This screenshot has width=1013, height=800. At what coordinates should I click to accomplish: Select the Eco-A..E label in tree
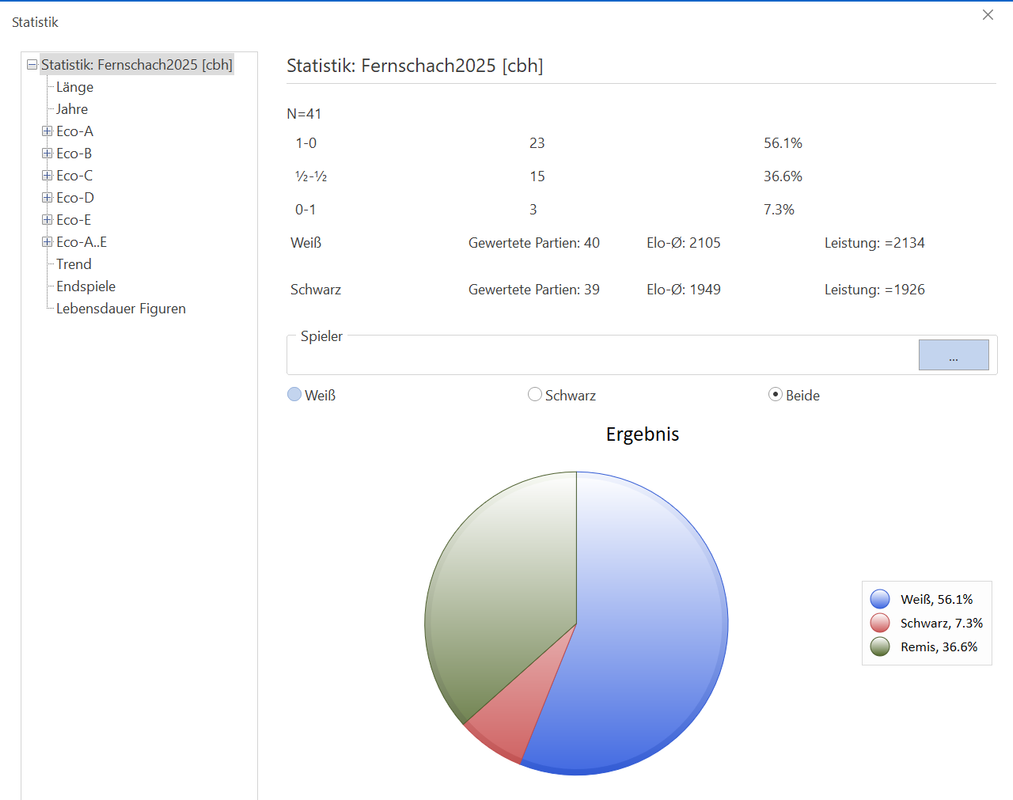click(81, 242)
